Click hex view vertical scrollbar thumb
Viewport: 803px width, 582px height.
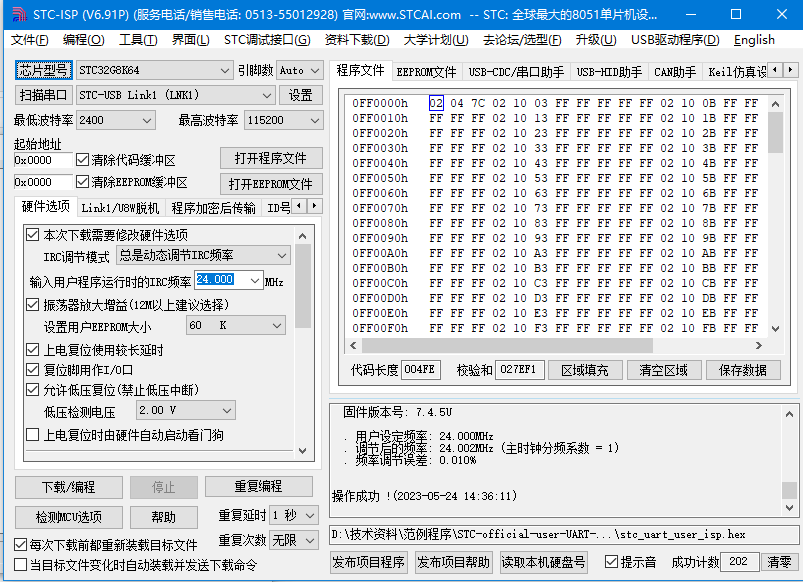(775, 132)
